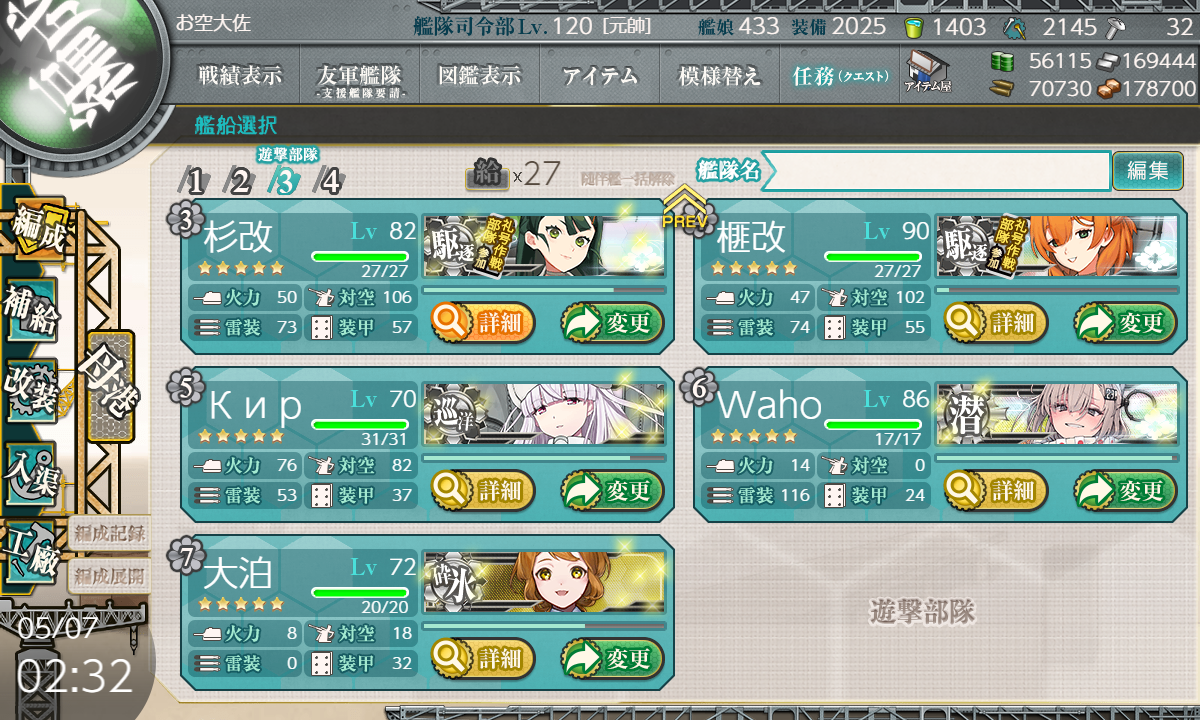Click the 給 supply ship icon

(x=487, y=174)
